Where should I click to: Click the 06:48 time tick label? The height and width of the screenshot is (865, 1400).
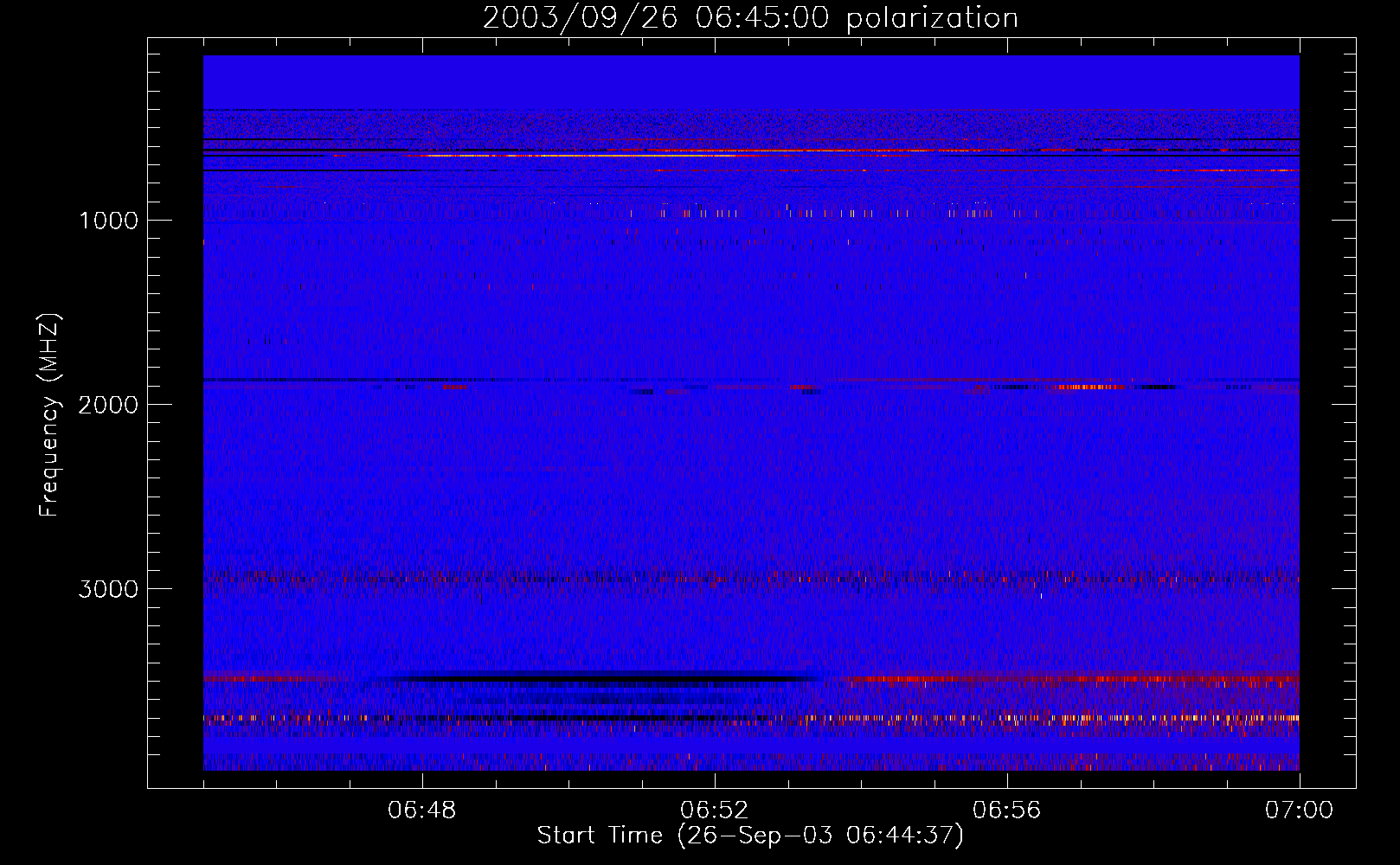[422, 811]
